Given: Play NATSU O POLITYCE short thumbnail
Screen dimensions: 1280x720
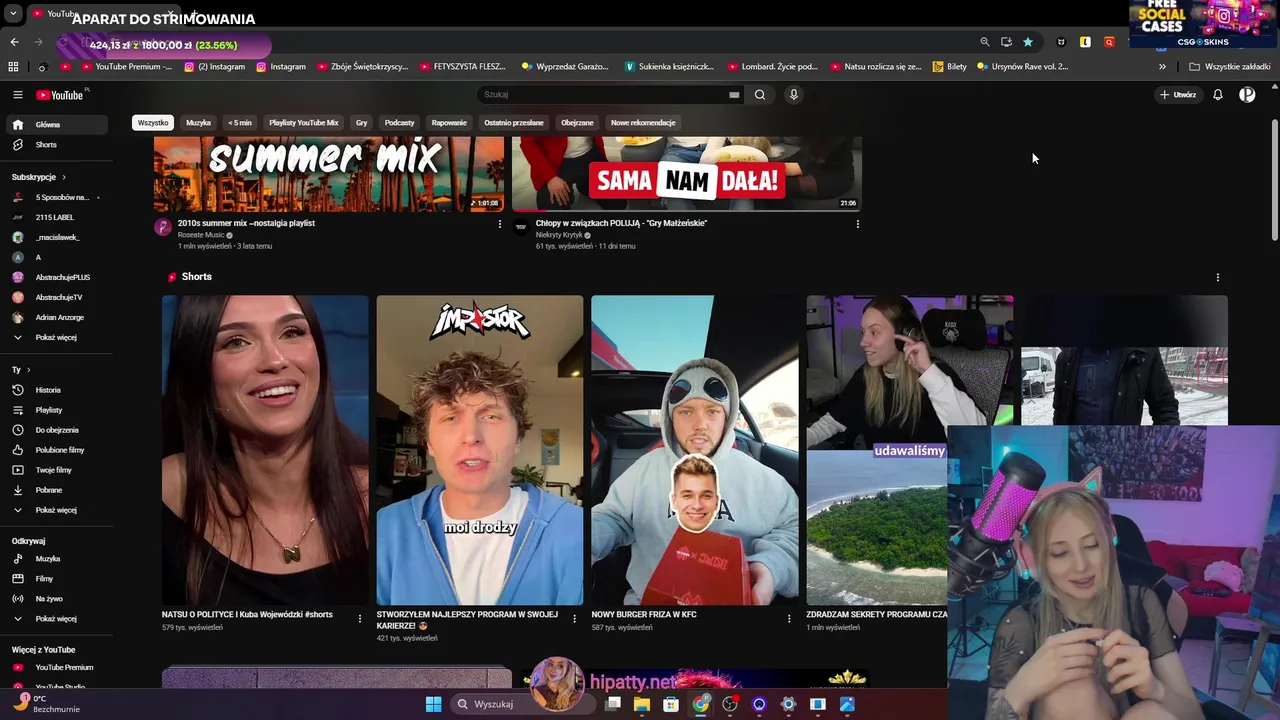Looking at the screenshot, I should pyautogui.click(x=265, y=450).
